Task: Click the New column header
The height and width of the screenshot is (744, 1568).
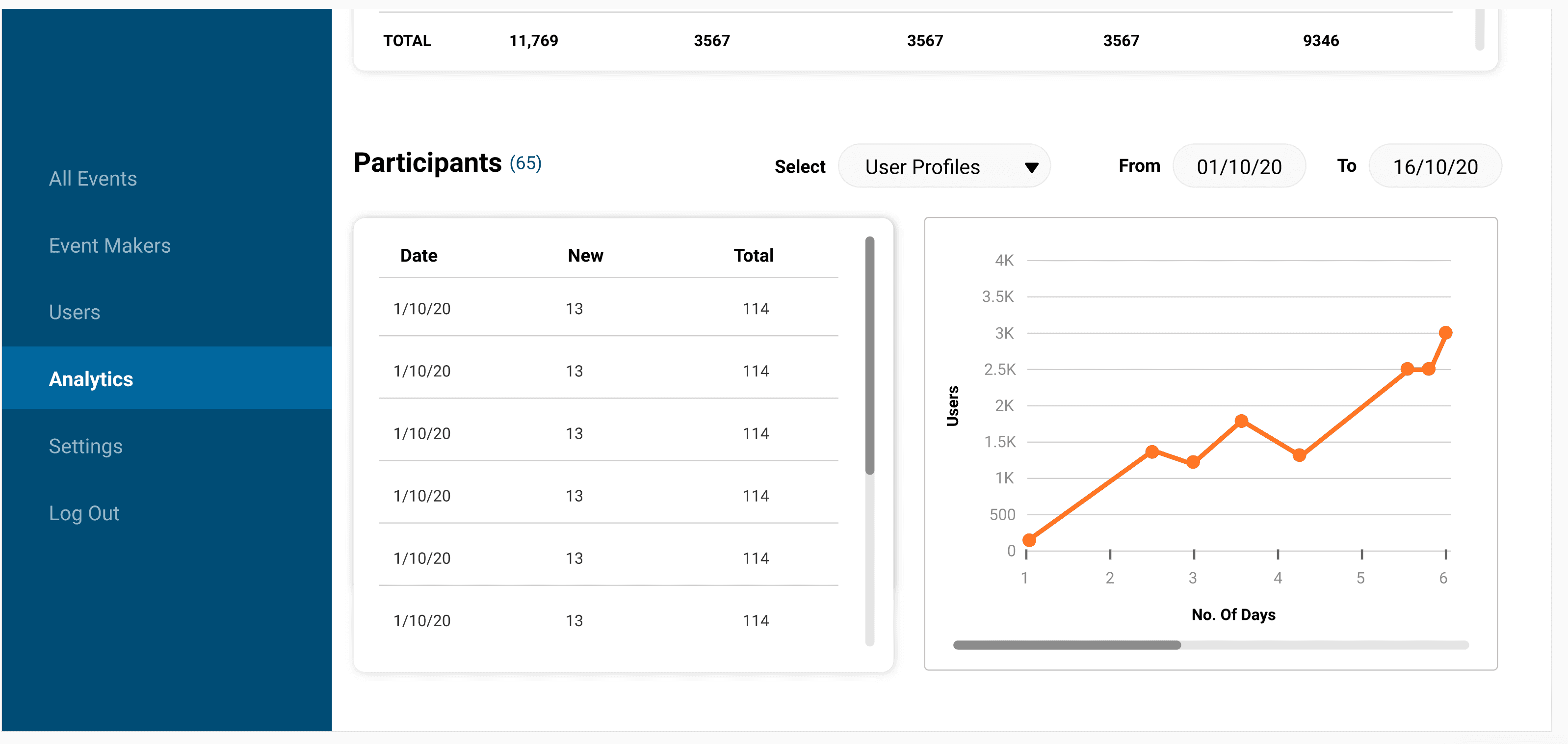Action: [x=586, y=255]
